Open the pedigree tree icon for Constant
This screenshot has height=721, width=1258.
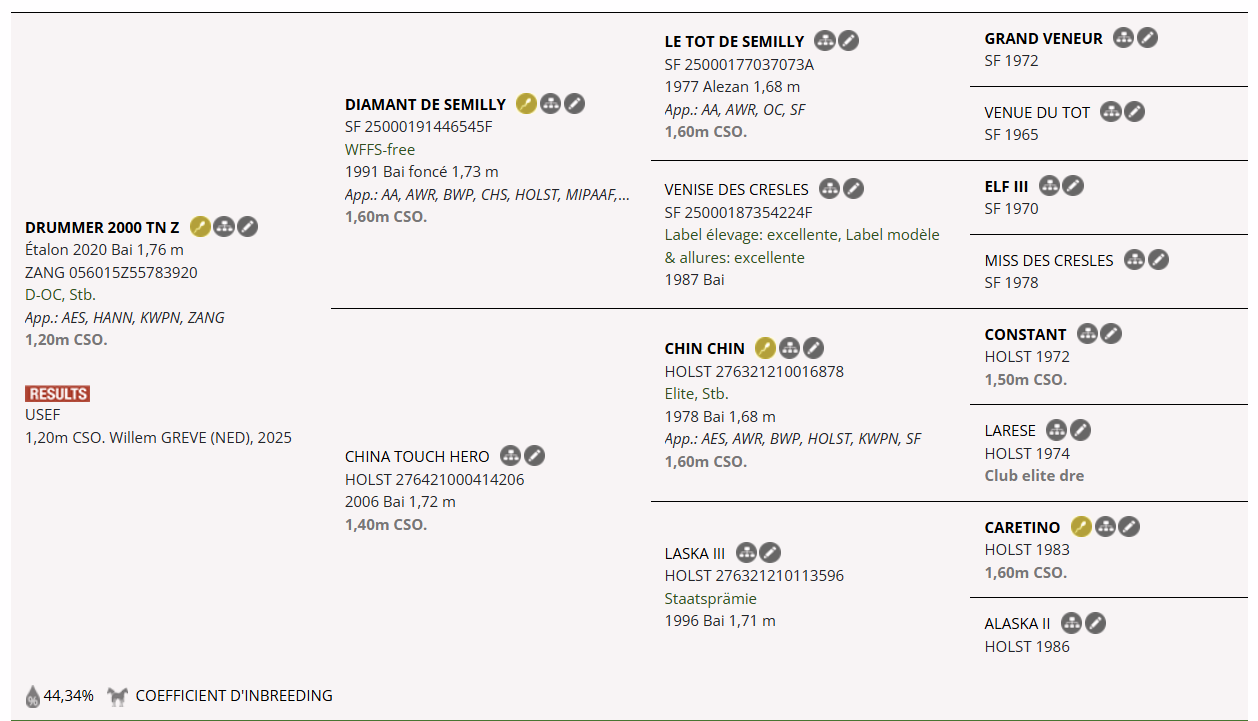click(1087, 334)
